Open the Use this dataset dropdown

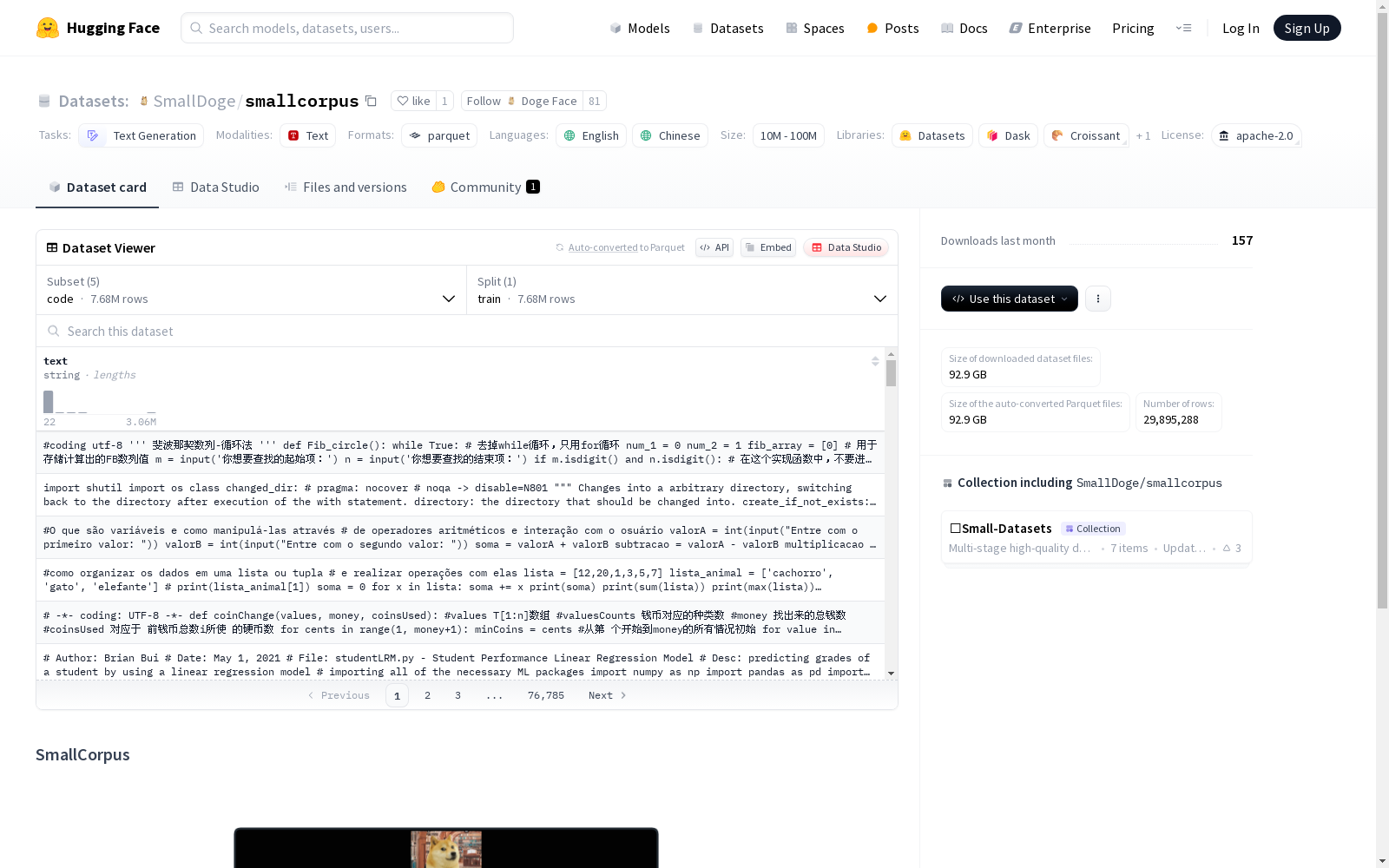tap(1010, 299)
